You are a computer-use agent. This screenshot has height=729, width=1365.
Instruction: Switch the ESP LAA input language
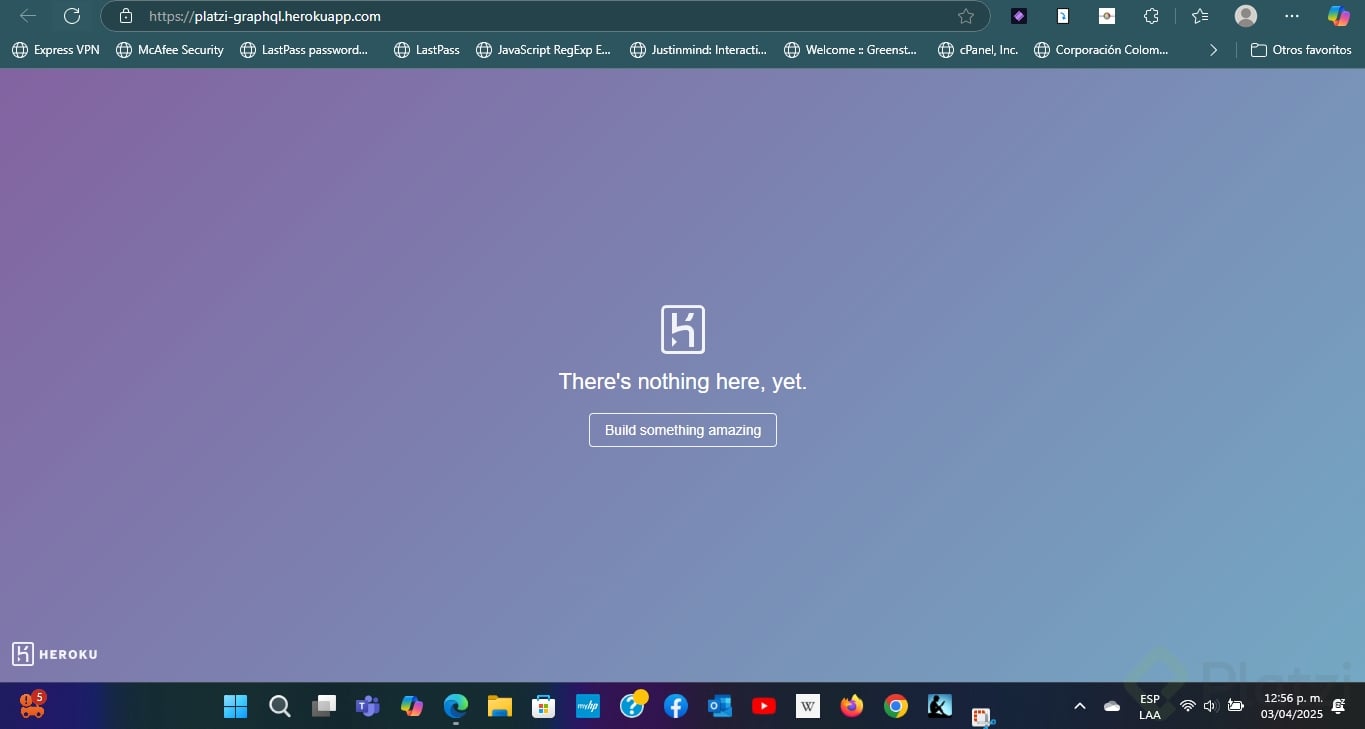coord(1150,707)
